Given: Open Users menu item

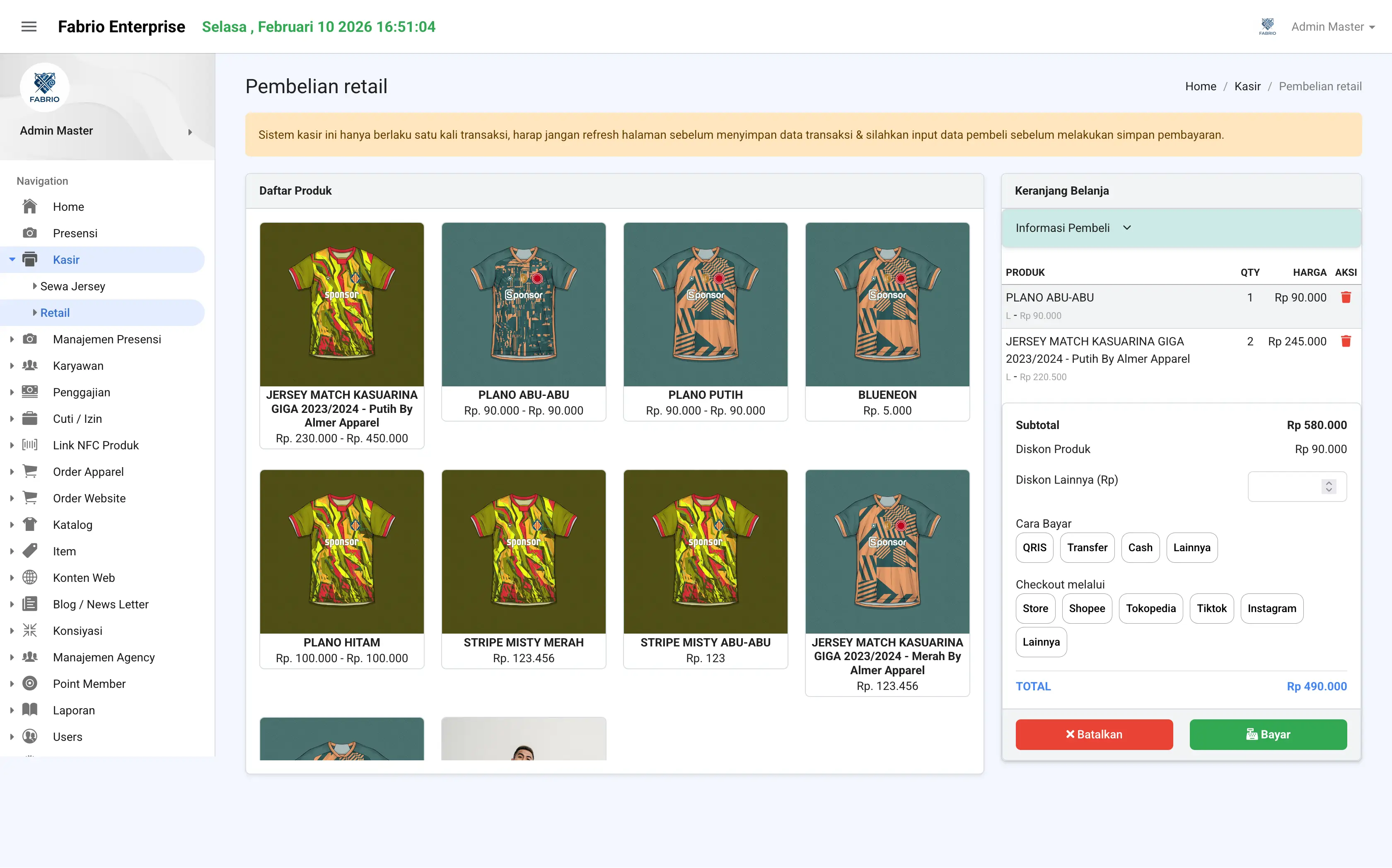Looking at the screenshot, I should coord(67,737).
